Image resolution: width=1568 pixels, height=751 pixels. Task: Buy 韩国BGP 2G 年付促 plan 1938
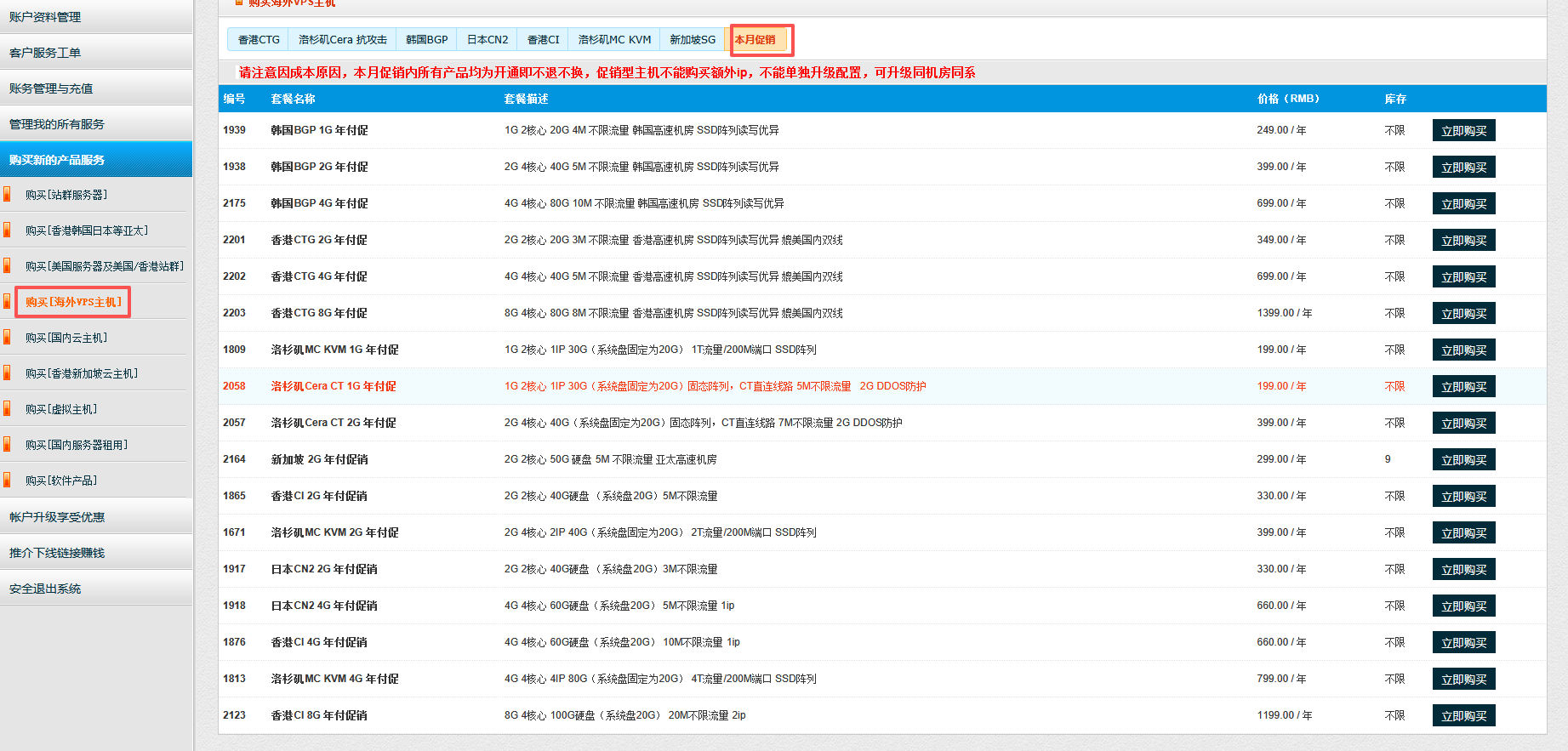point(1463,167)
